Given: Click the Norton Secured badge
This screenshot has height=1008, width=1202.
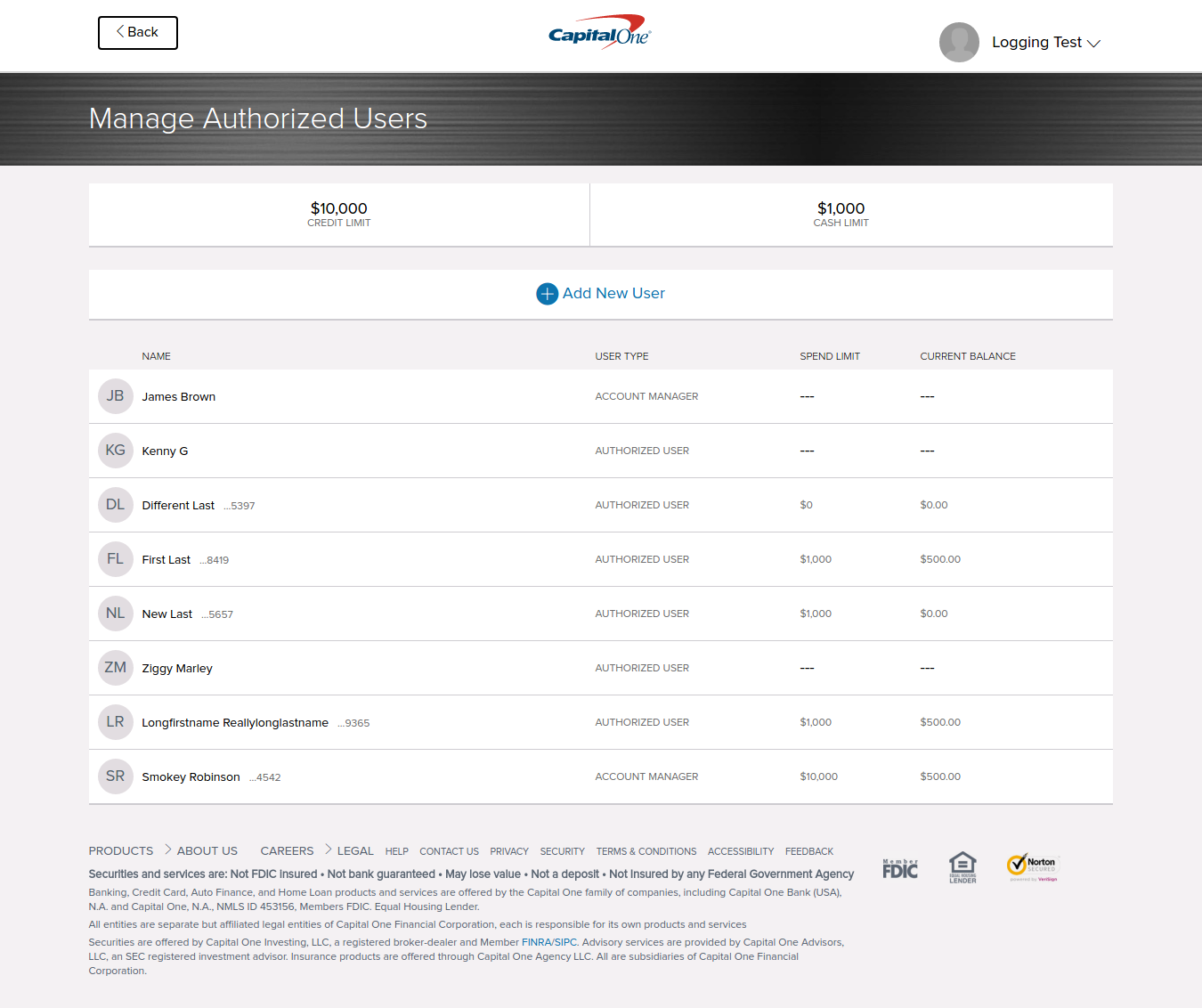Looking at the screenshot, I should coord(1032,866).
